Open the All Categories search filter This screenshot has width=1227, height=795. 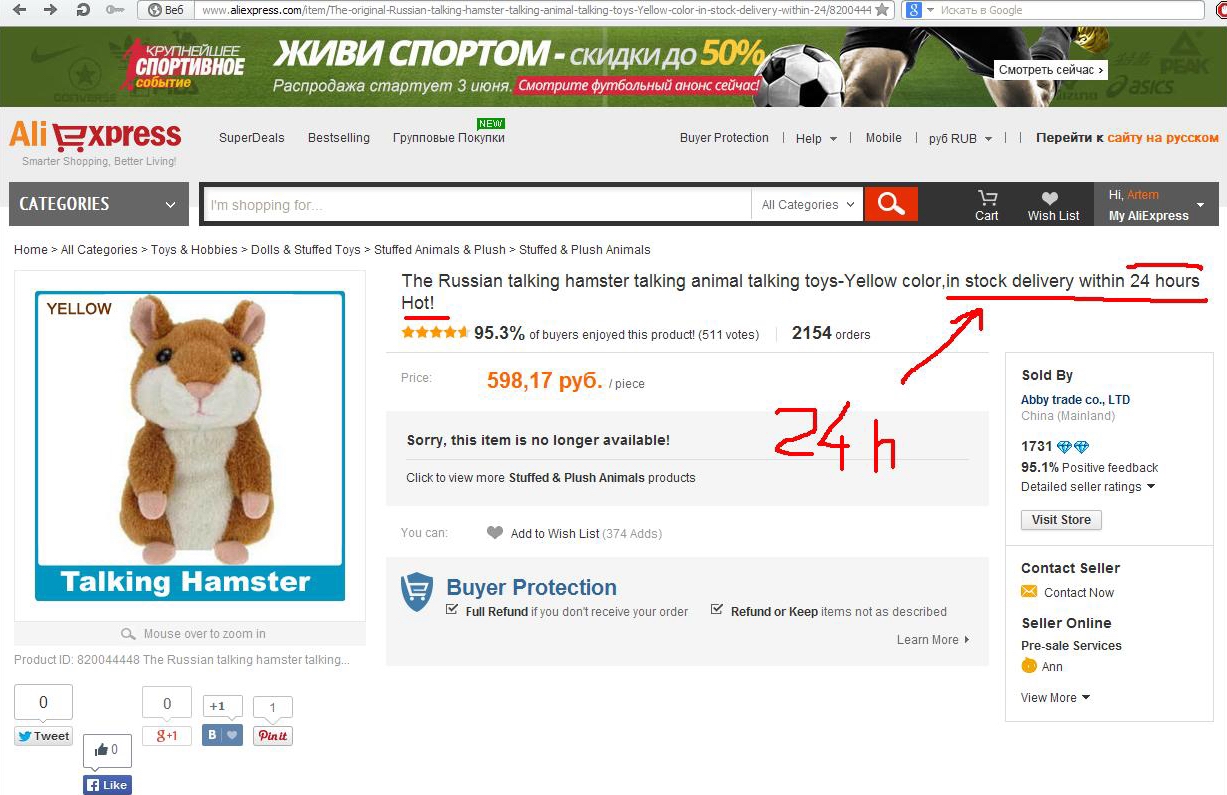point(808,205)
